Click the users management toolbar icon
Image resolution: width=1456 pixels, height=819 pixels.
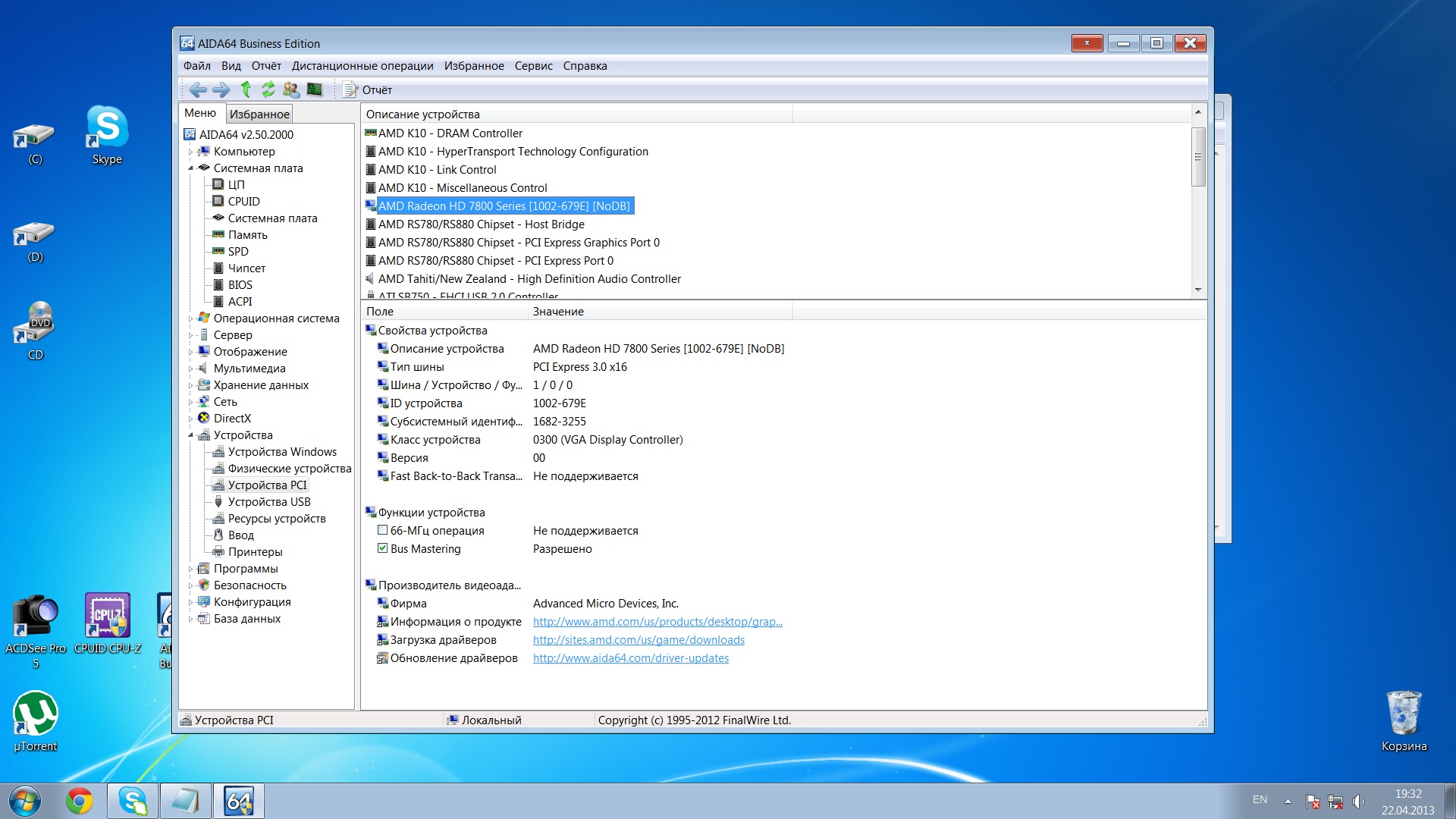coord(290,89)
